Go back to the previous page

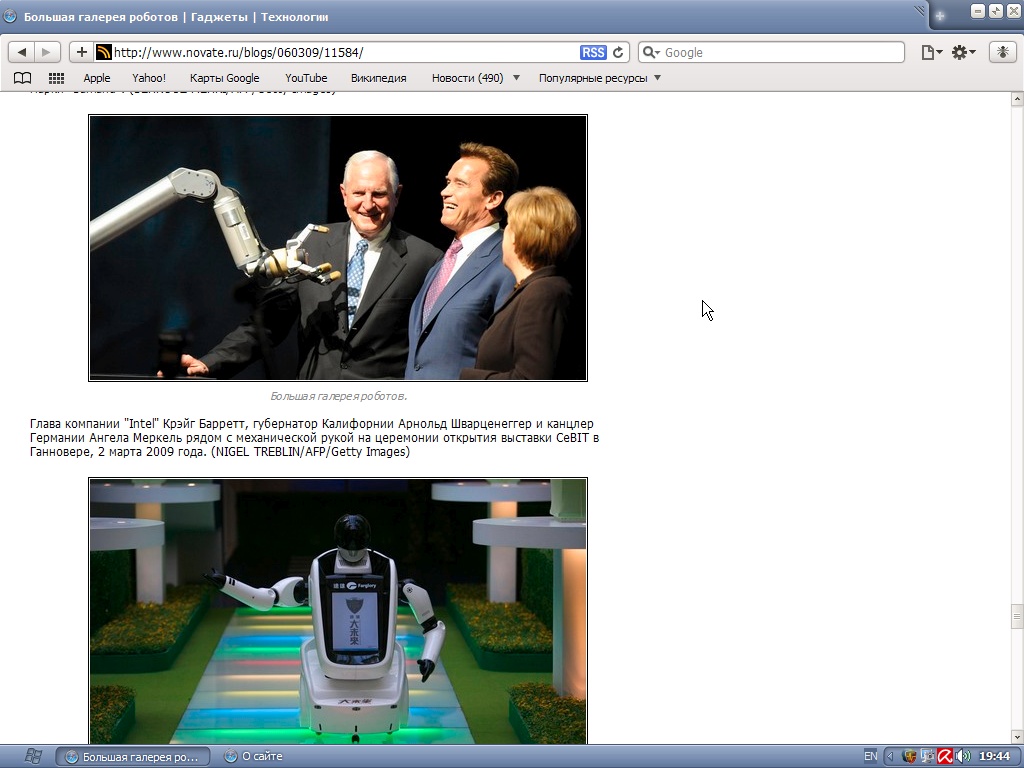point(22,52)
